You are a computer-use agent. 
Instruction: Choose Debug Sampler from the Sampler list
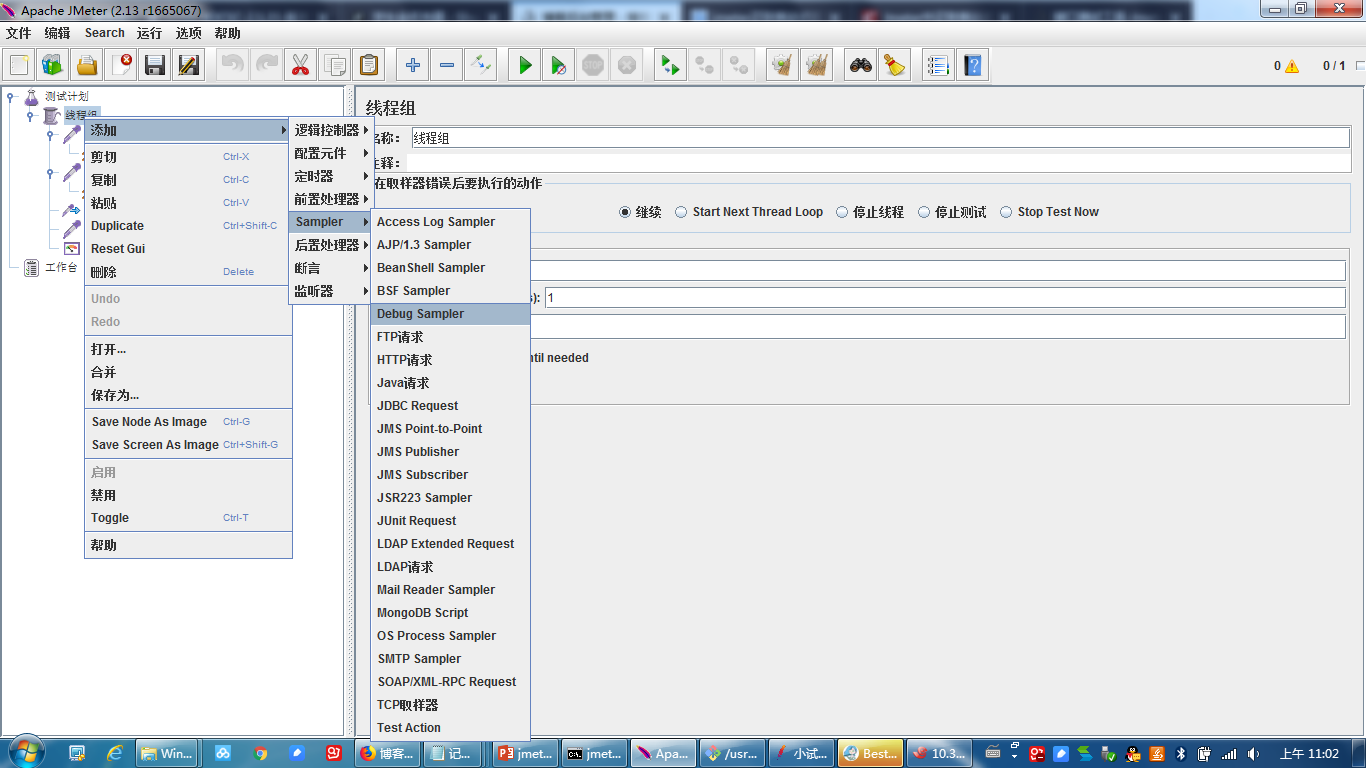coord(450,314)
